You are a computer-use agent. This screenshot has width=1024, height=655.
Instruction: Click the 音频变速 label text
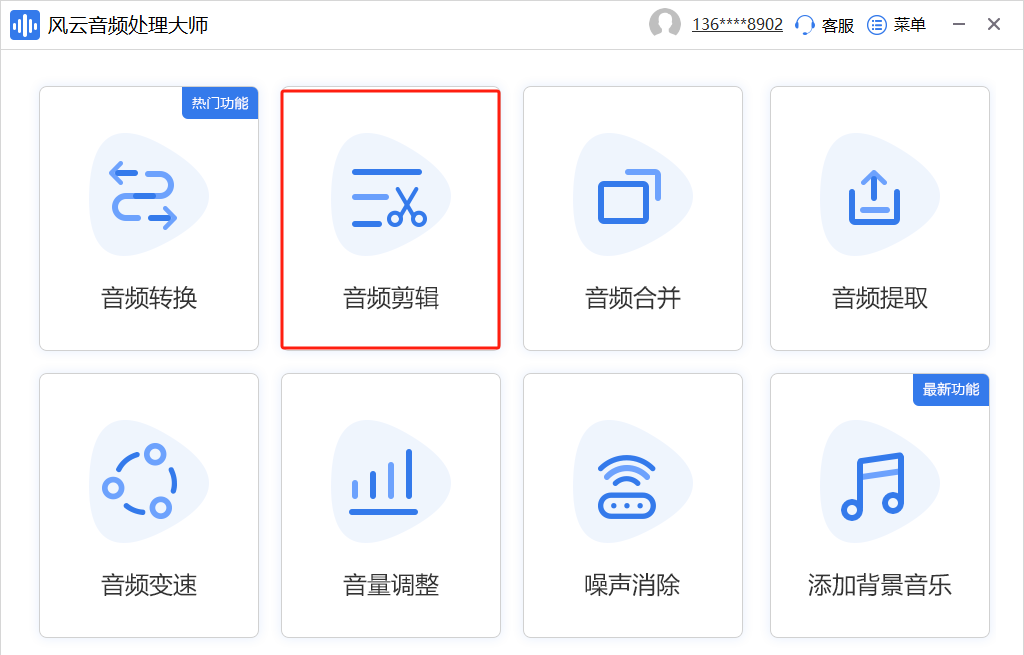pyautogui.click(x=149, y=584)
